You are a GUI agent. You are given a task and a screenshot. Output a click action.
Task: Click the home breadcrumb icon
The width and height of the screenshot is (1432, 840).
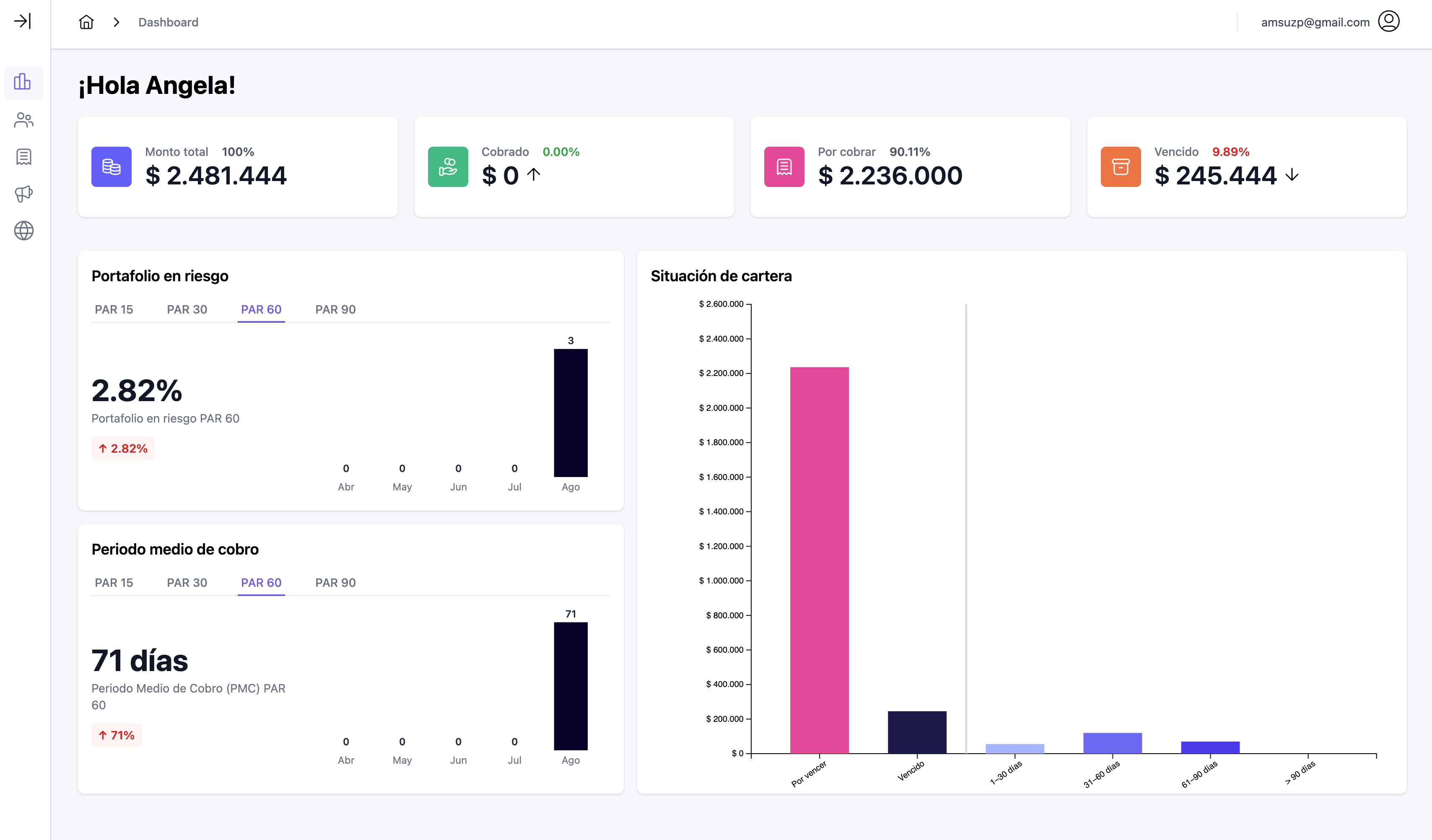coord(86,22)
